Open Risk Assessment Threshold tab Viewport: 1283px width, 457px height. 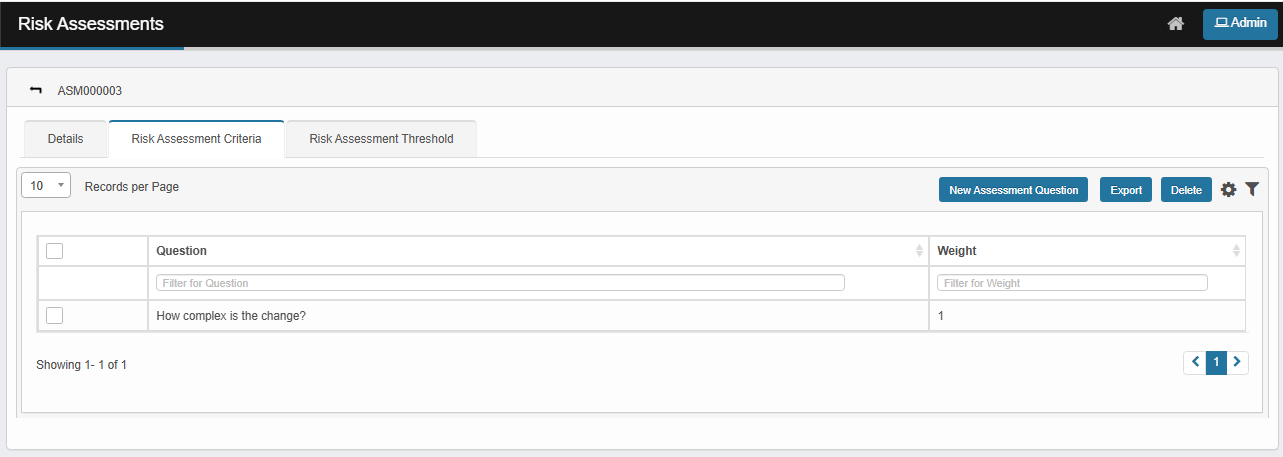[381, 139]
